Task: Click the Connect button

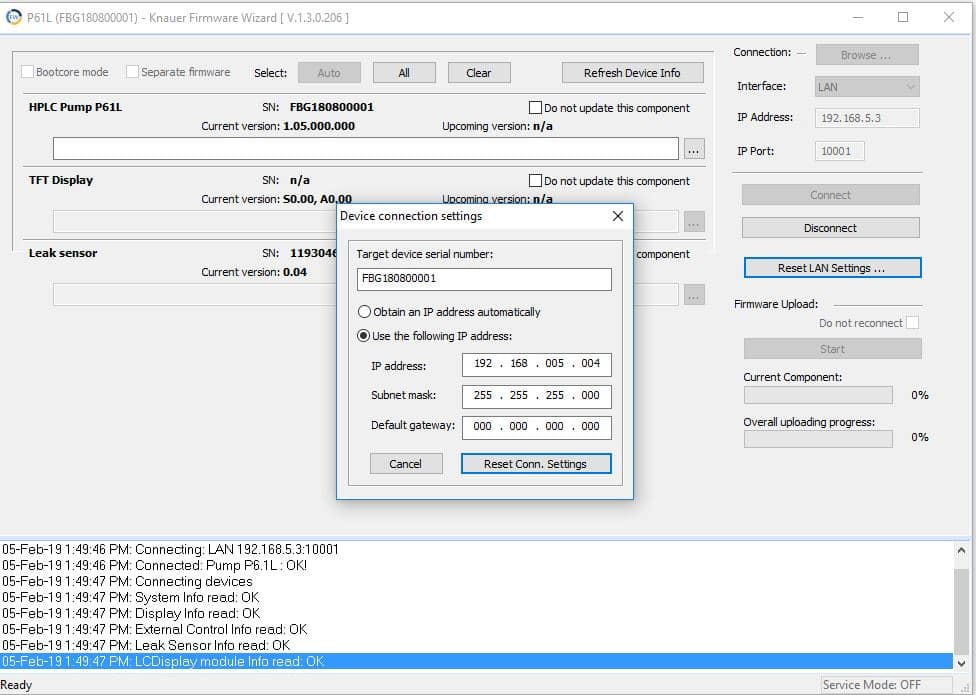Action: 830,195
